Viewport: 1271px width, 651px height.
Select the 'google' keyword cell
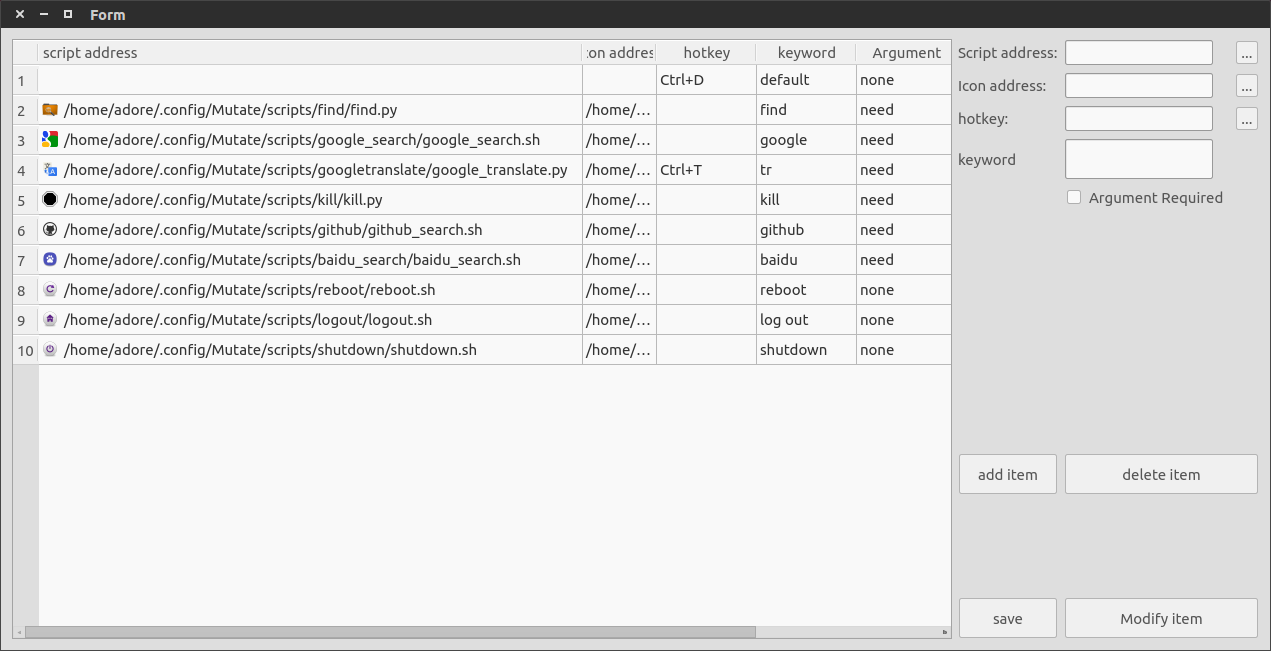click(806, 140)
